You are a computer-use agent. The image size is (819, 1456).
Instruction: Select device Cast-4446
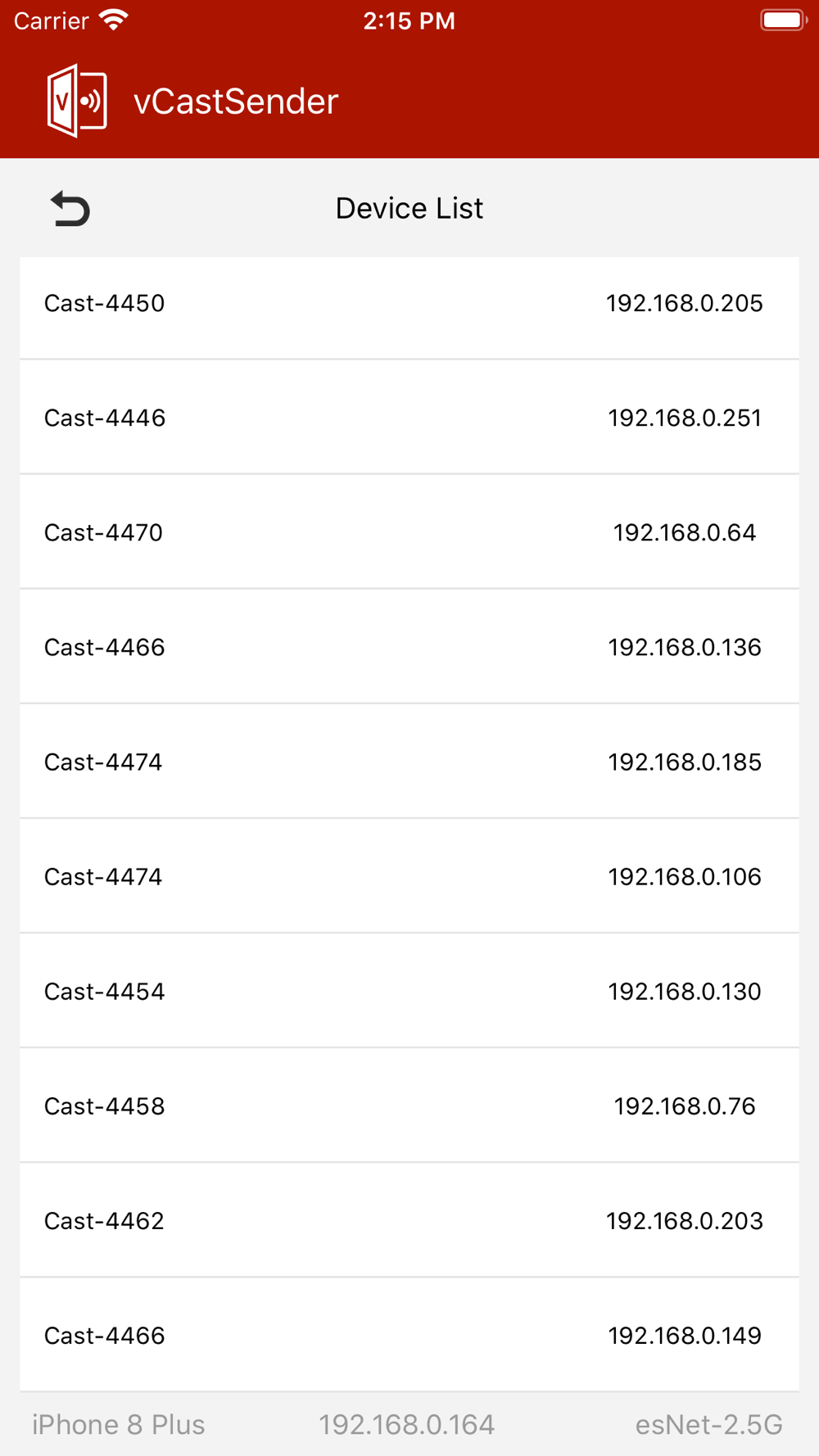pyautogui.click(x=409, y=418)
